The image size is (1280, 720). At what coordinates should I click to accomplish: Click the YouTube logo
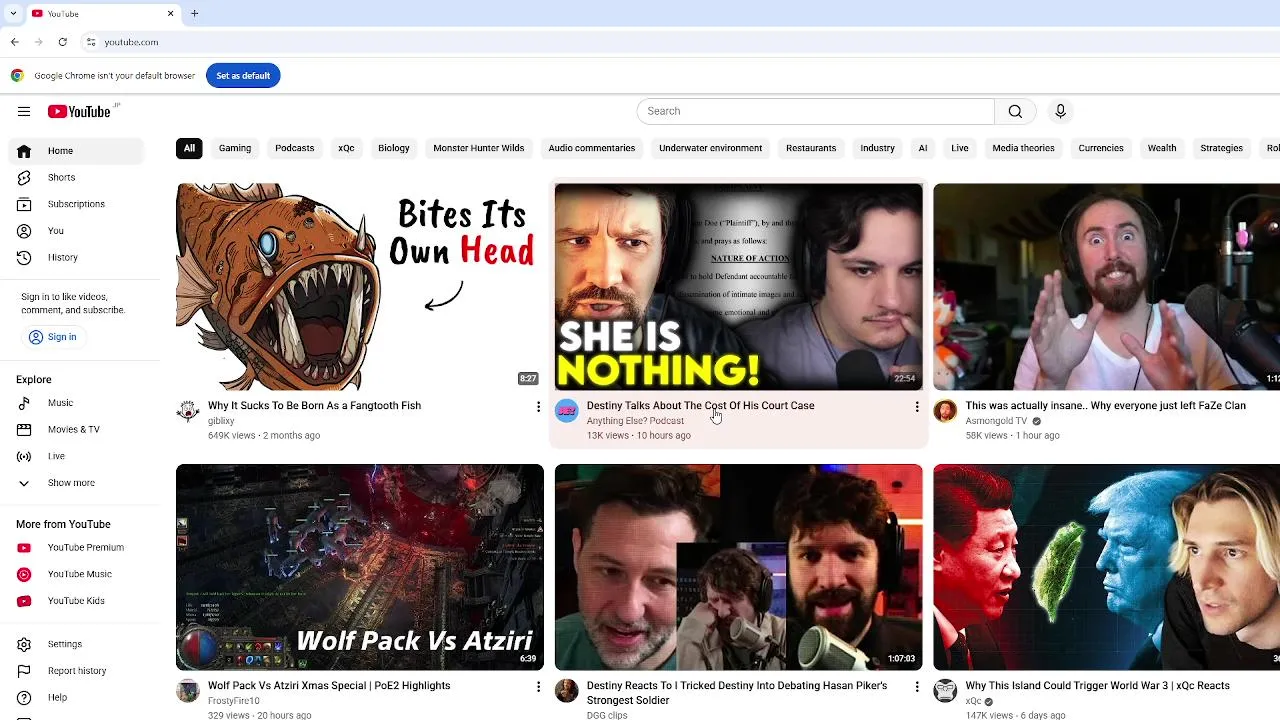pos(79,112)
